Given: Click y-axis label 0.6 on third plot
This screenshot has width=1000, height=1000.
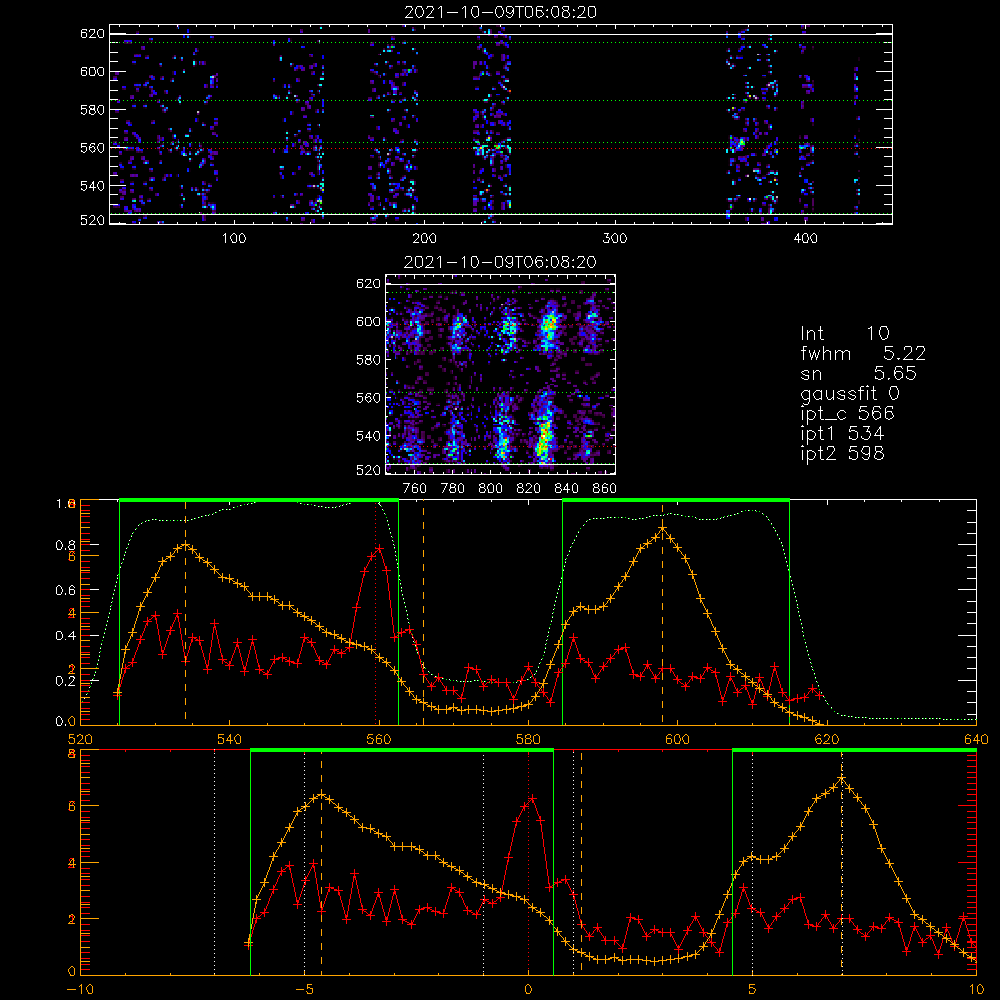Looking at the screenshot, I should (x=65, y=591).
